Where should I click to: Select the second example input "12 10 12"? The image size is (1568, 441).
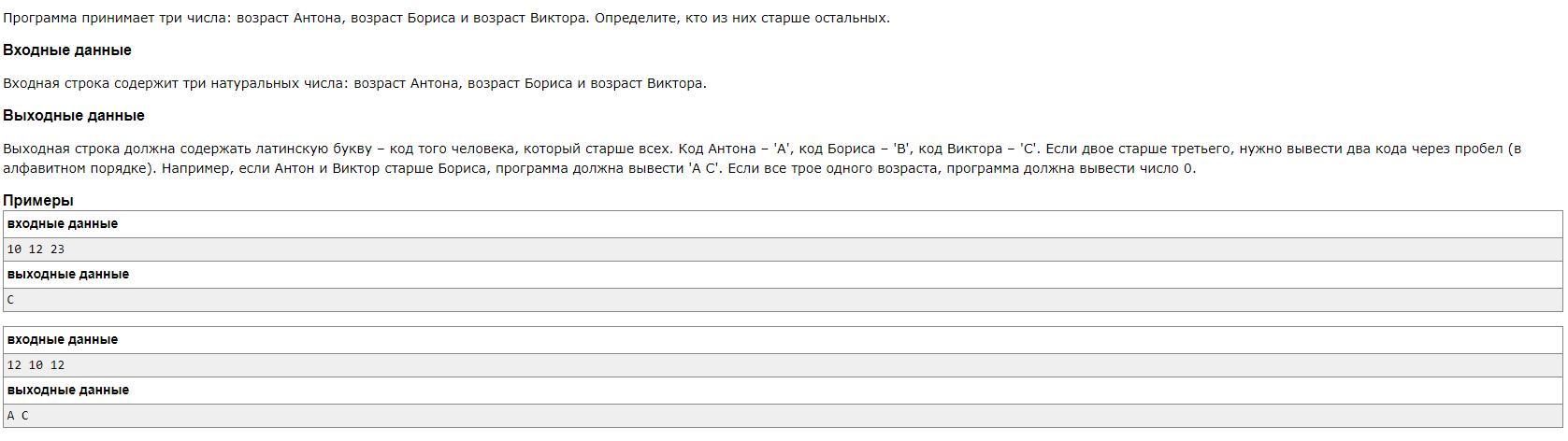36,365
